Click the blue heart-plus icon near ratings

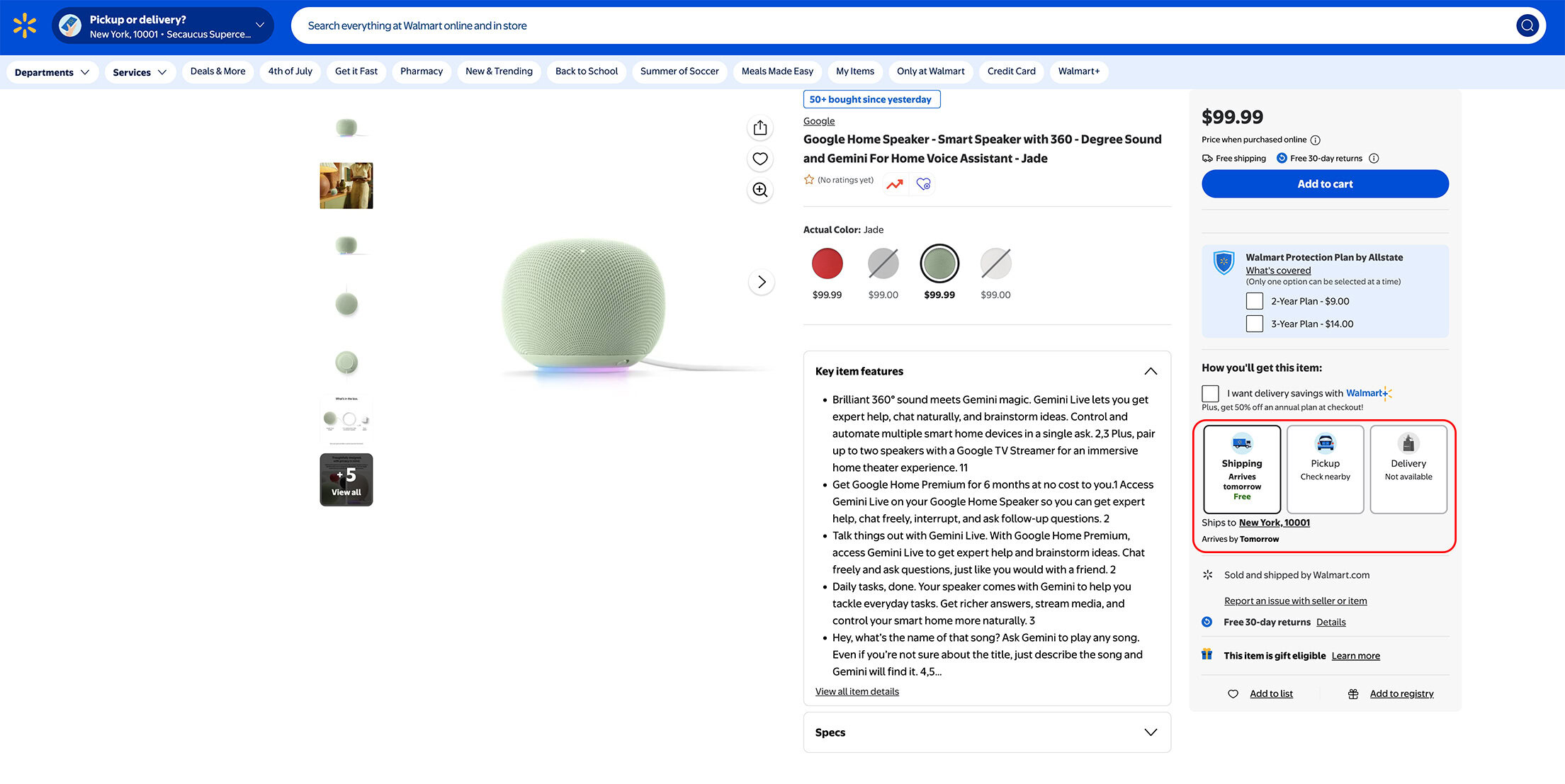(x=923, y=184)
